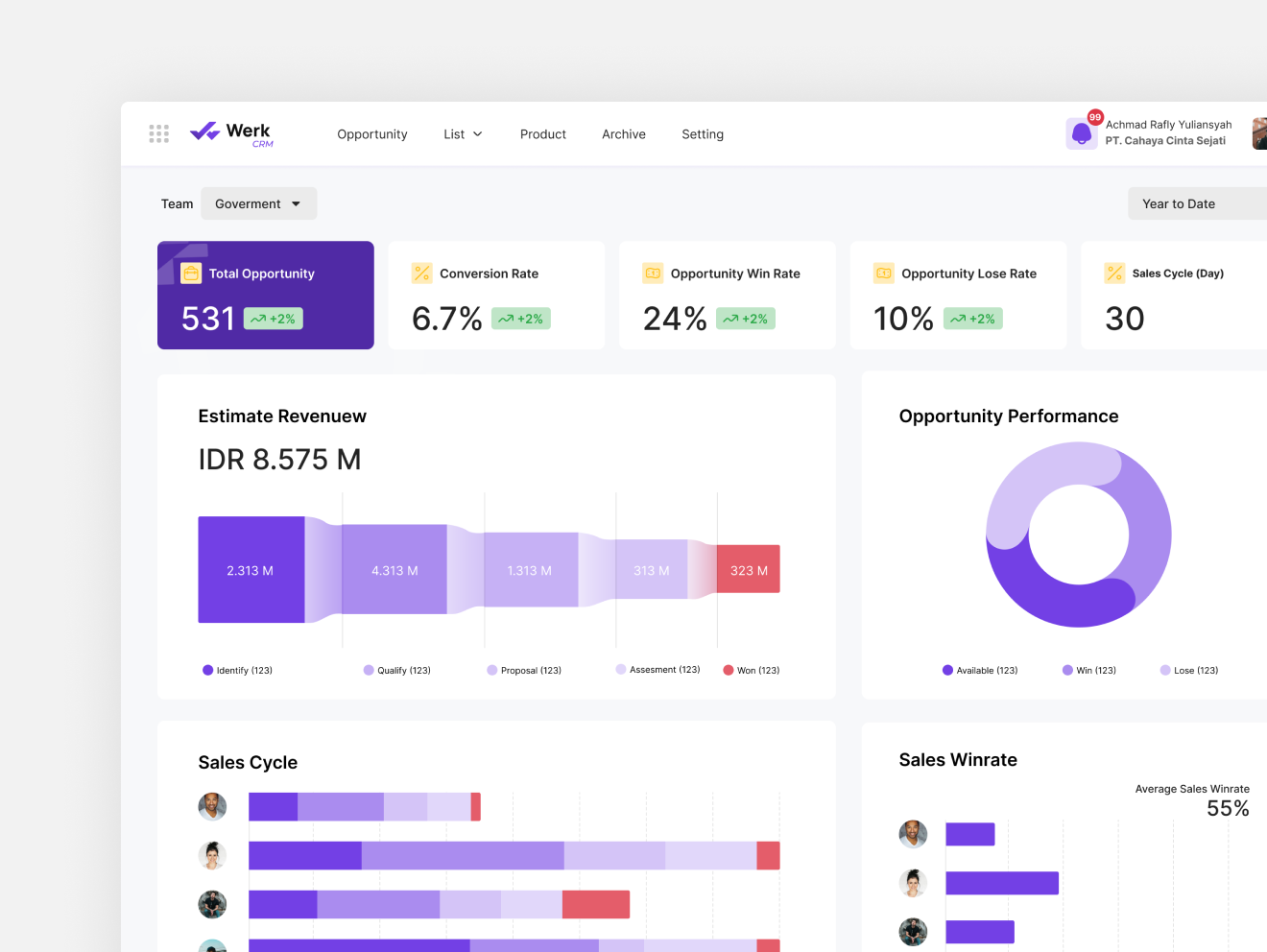Toggle the Assesment (123) legend item
Image resolution: width=1267 pixels, height=952 pixels.
tap(657, 670)
